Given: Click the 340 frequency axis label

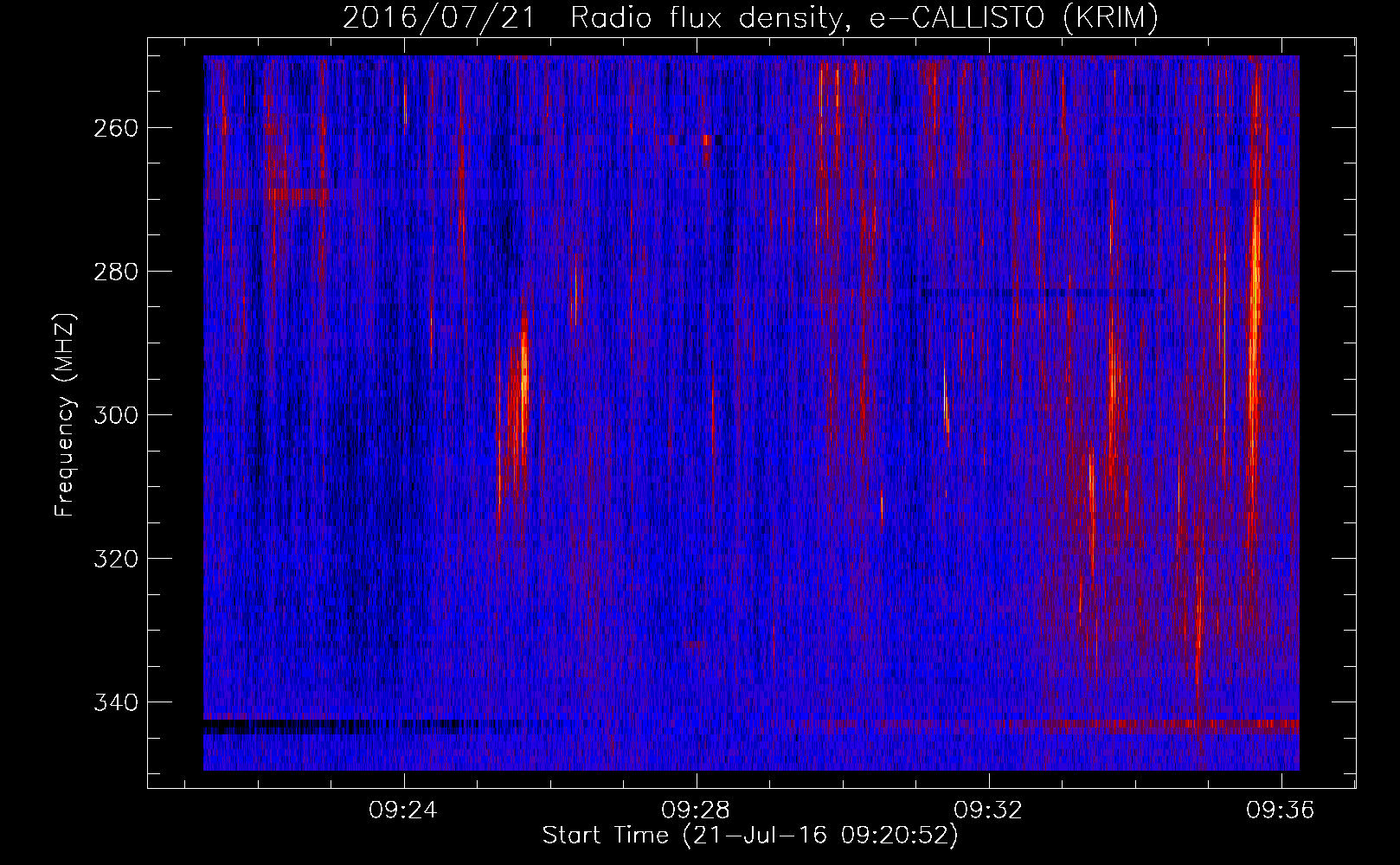Looking at the screenshot, I should click(114, 702).
